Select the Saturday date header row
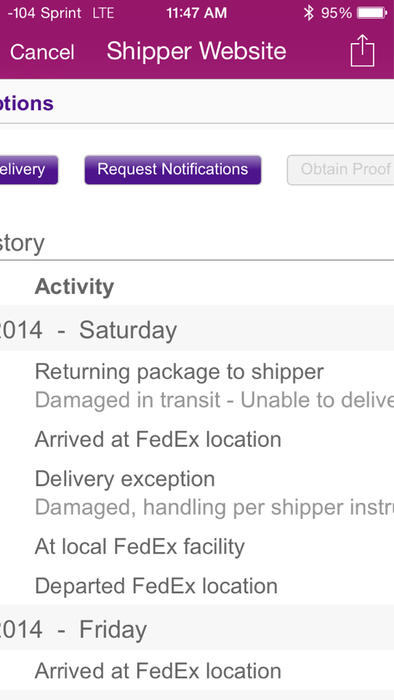The width and height of the screenshot is (394, 700). (197, 330)
